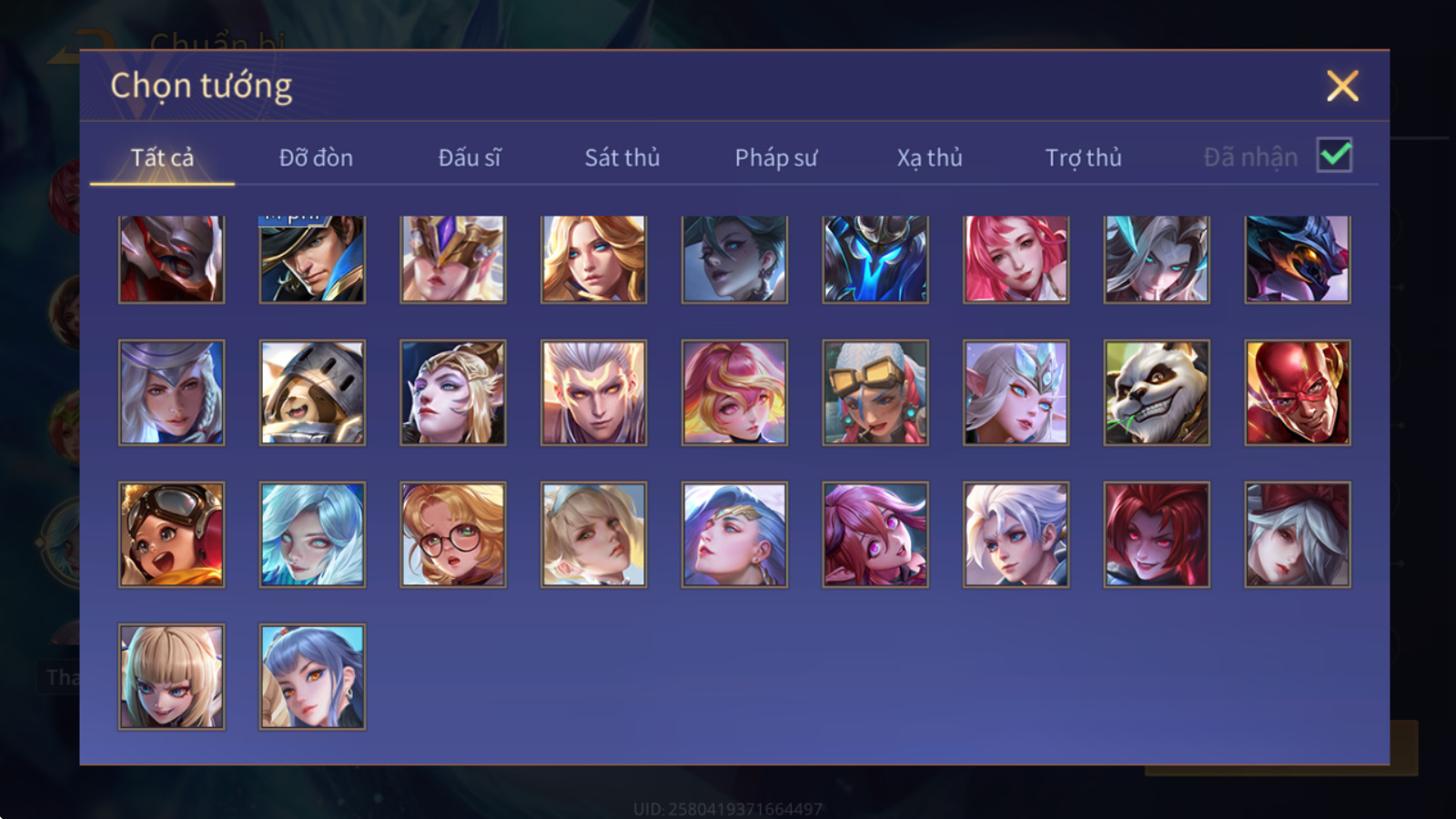Close the Chọn tướng dialog

[x=1342, y=86]
